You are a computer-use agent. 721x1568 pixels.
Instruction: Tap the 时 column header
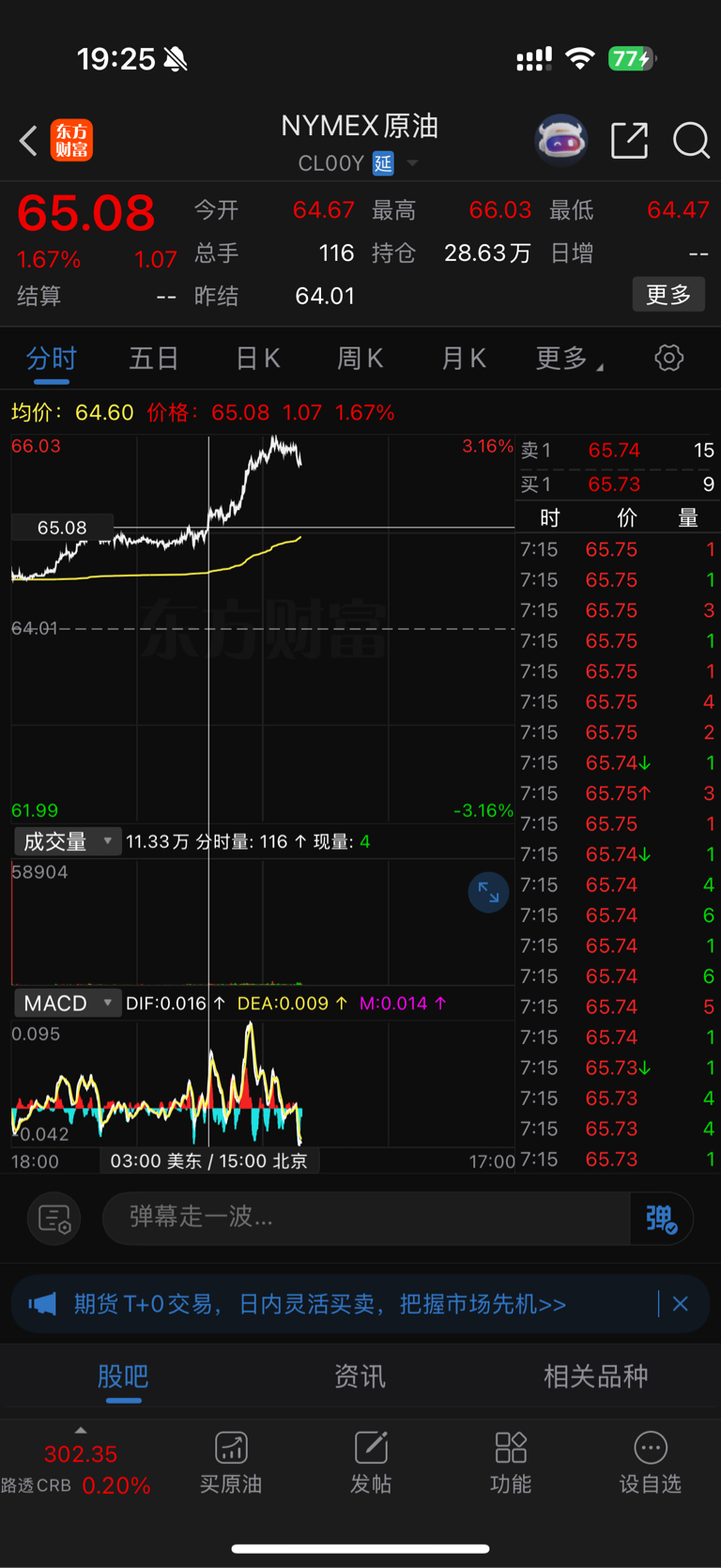click(550, 518)
